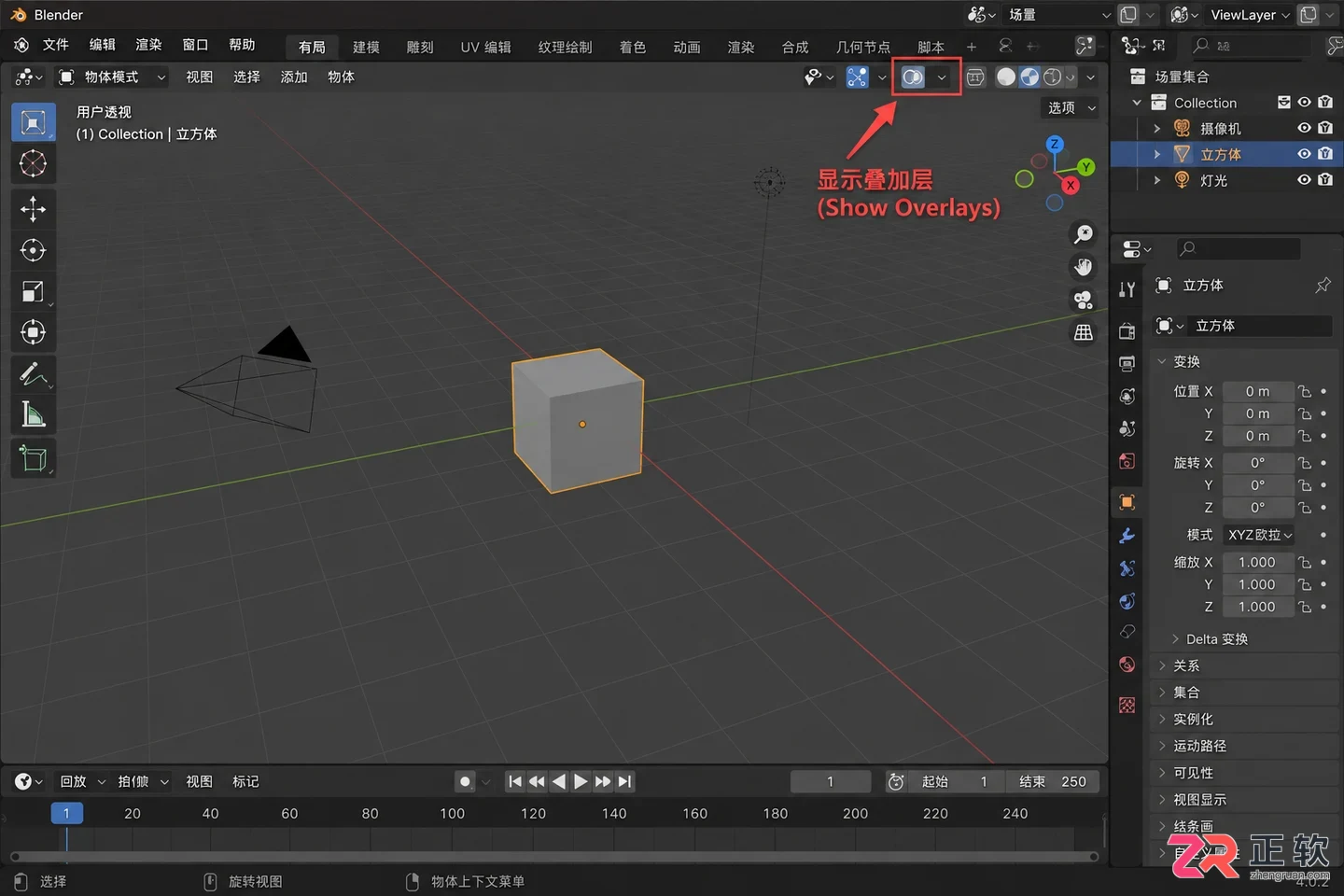
Task: Toggle X-ray display in viewport header
Action: (975, 77)
